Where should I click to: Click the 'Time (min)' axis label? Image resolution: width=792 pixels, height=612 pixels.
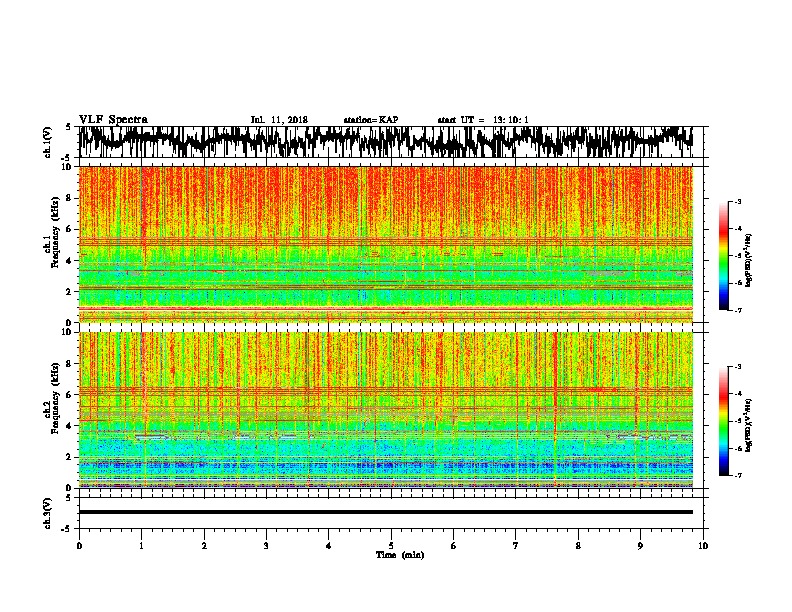pyautogui.click(x=400, y=555)
